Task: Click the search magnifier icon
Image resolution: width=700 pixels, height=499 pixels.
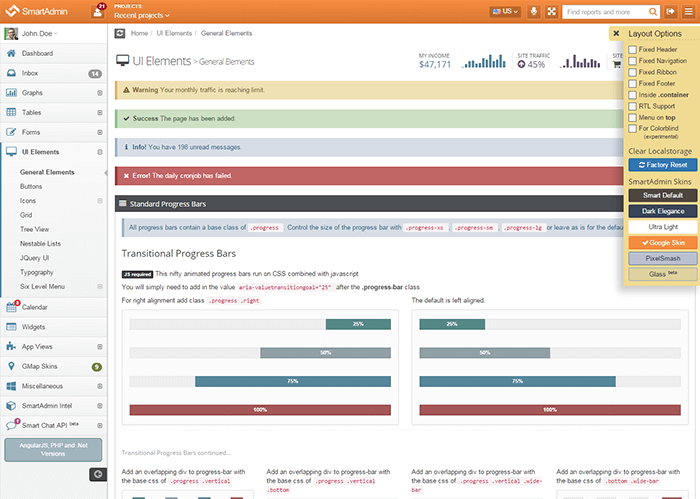Action: (x=652, y=11)
